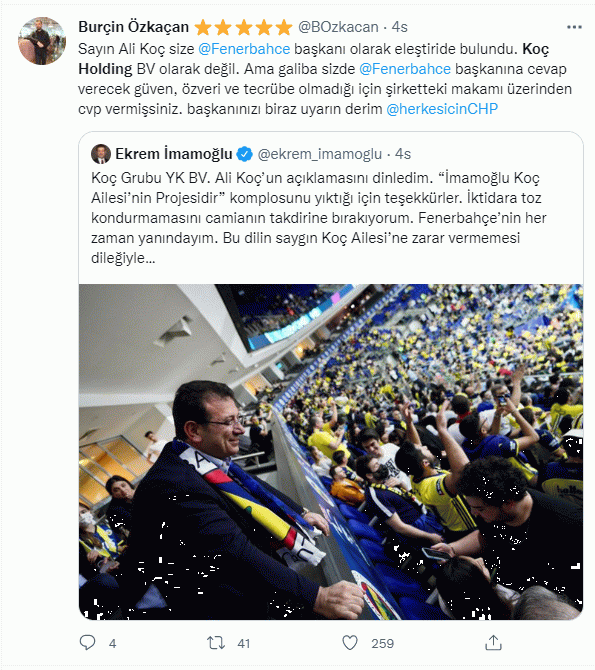This screenshot has width=595, height=670.
Task: Click the @BOzkacan handle
Action: [x=338, y=27]
